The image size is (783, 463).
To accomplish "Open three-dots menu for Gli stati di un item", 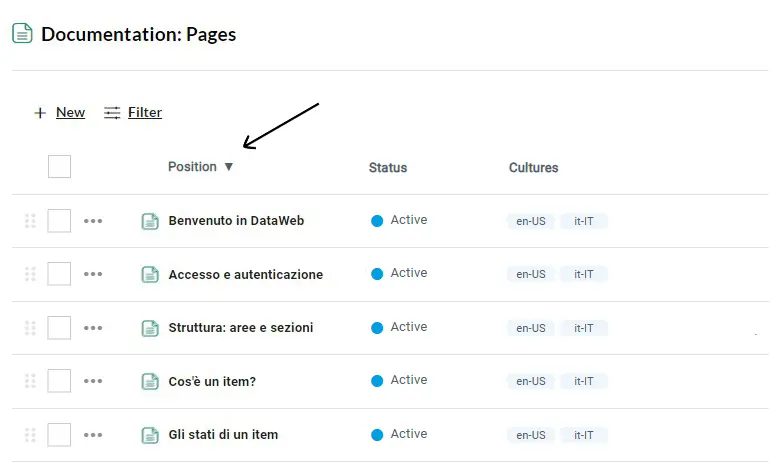I will [x=93, y=435].
